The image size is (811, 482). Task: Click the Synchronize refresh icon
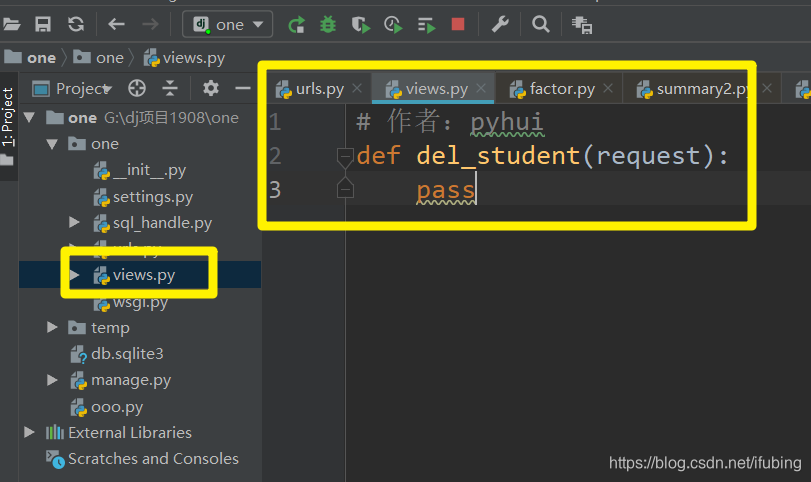coord(76,24)
